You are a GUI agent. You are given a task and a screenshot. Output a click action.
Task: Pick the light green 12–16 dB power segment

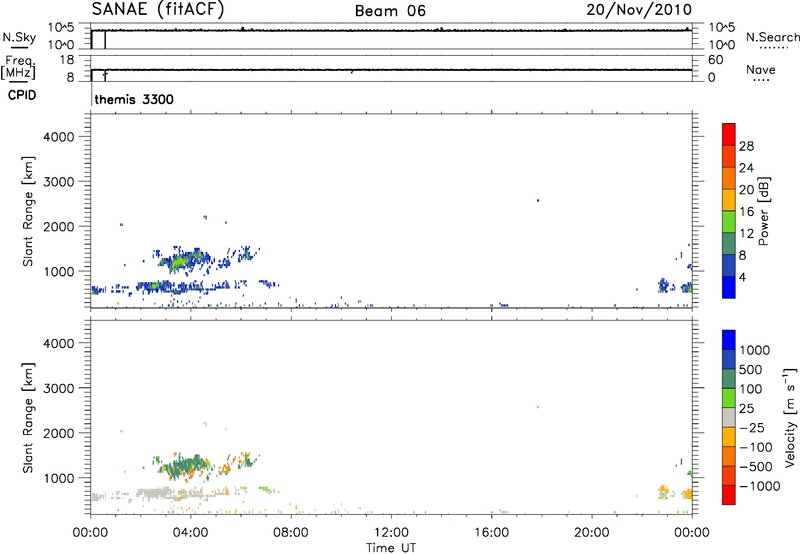tap(729, 222)
